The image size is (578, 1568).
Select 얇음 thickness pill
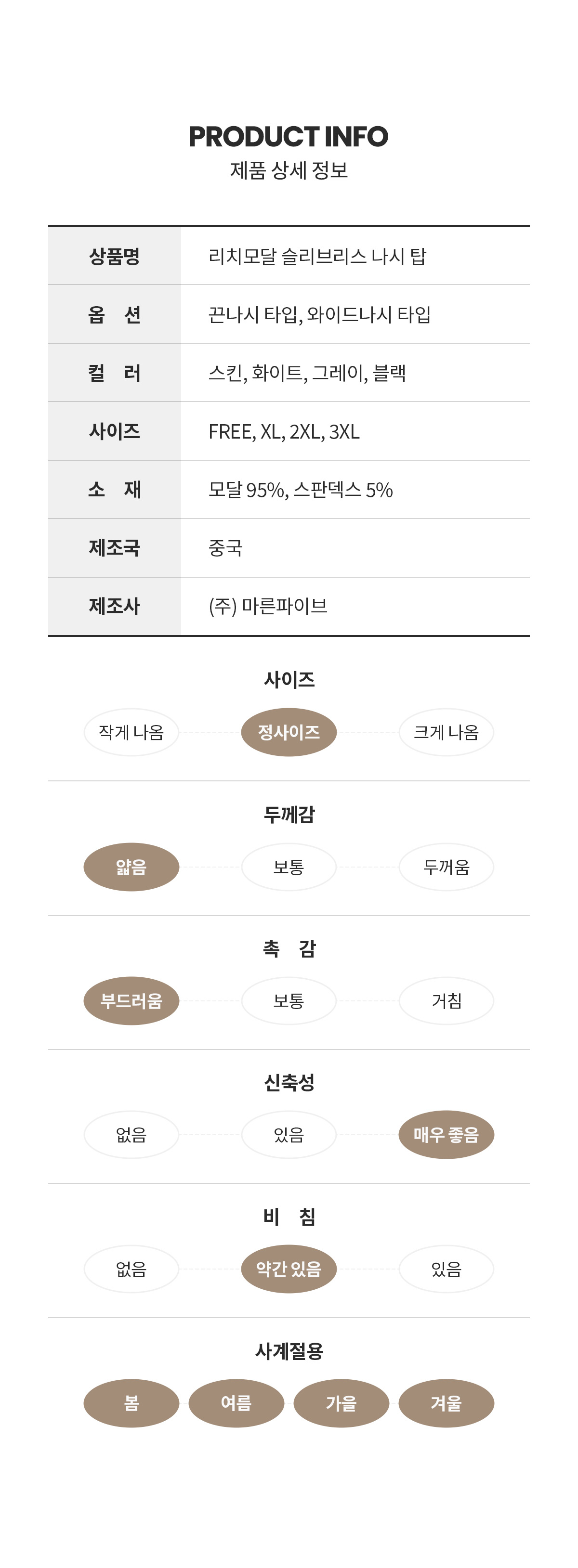tap(131, 867)
